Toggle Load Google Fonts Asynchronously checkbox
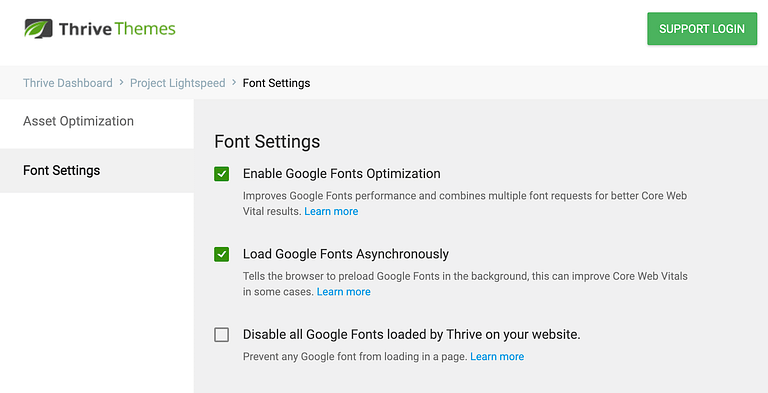The image size is (768, 393). [221, 254]
